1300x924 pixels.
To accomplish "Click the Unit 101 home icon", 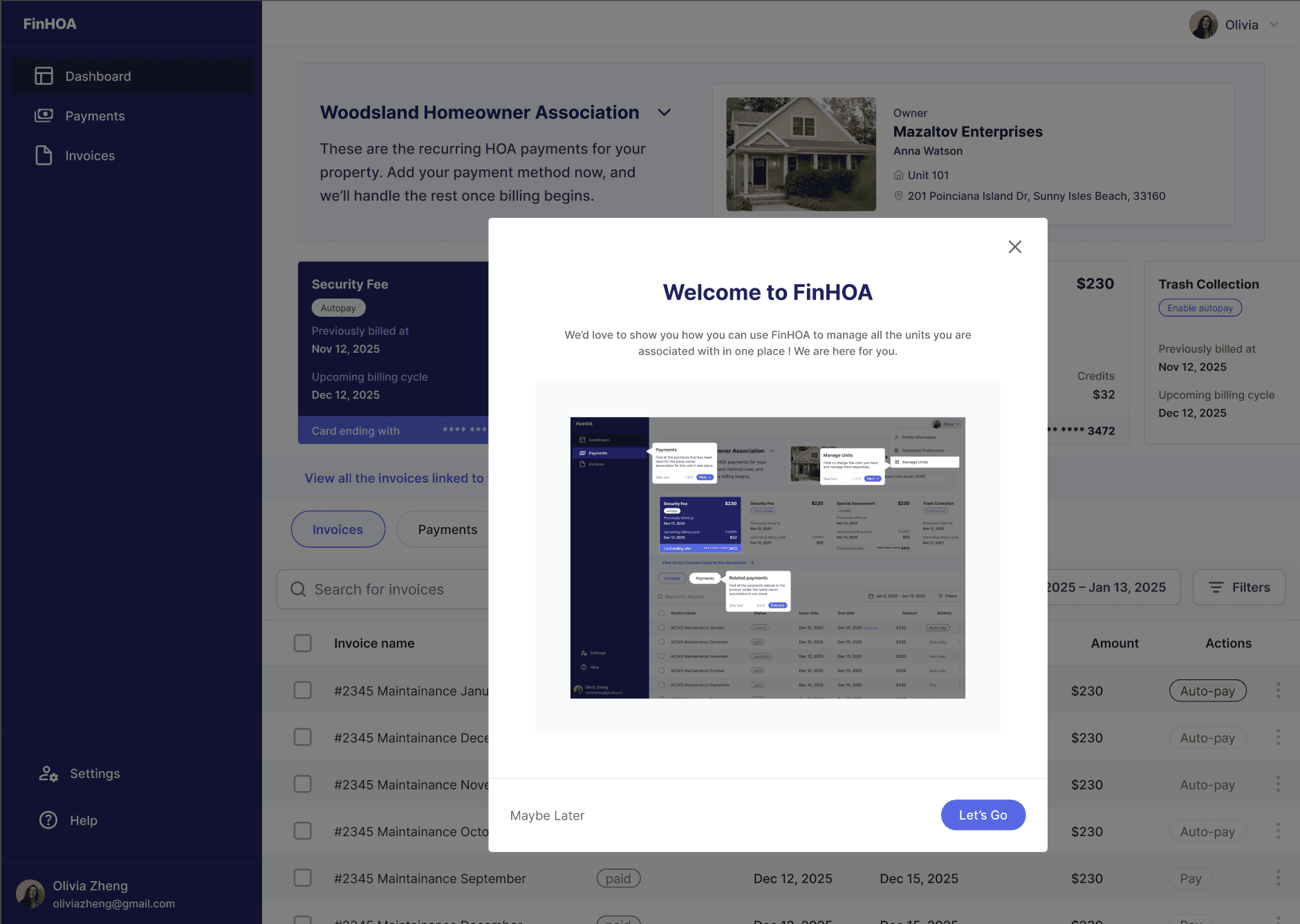I will (898, 175).
